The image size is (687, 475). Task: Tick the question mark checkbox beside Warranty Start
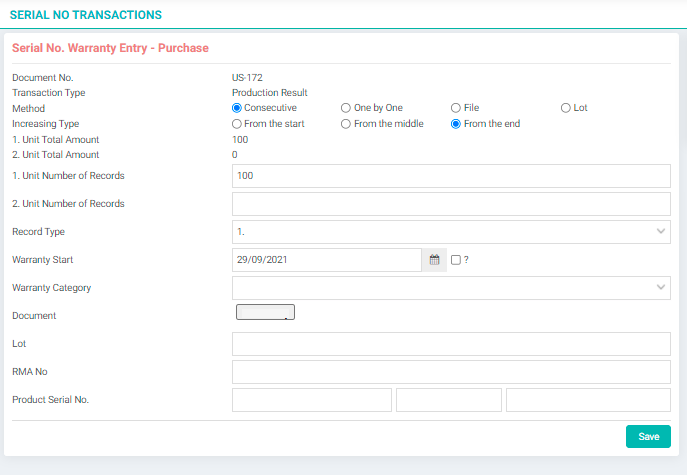point(456,260)
